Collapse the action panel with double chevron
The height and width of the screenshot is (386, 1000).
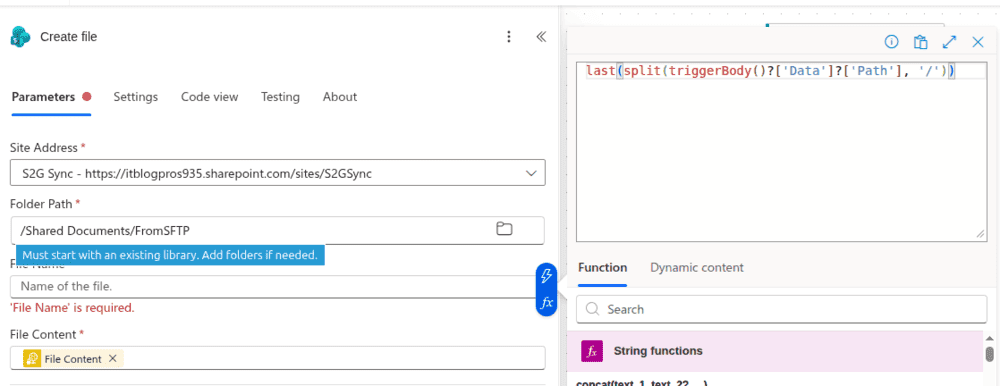point(541,37)
